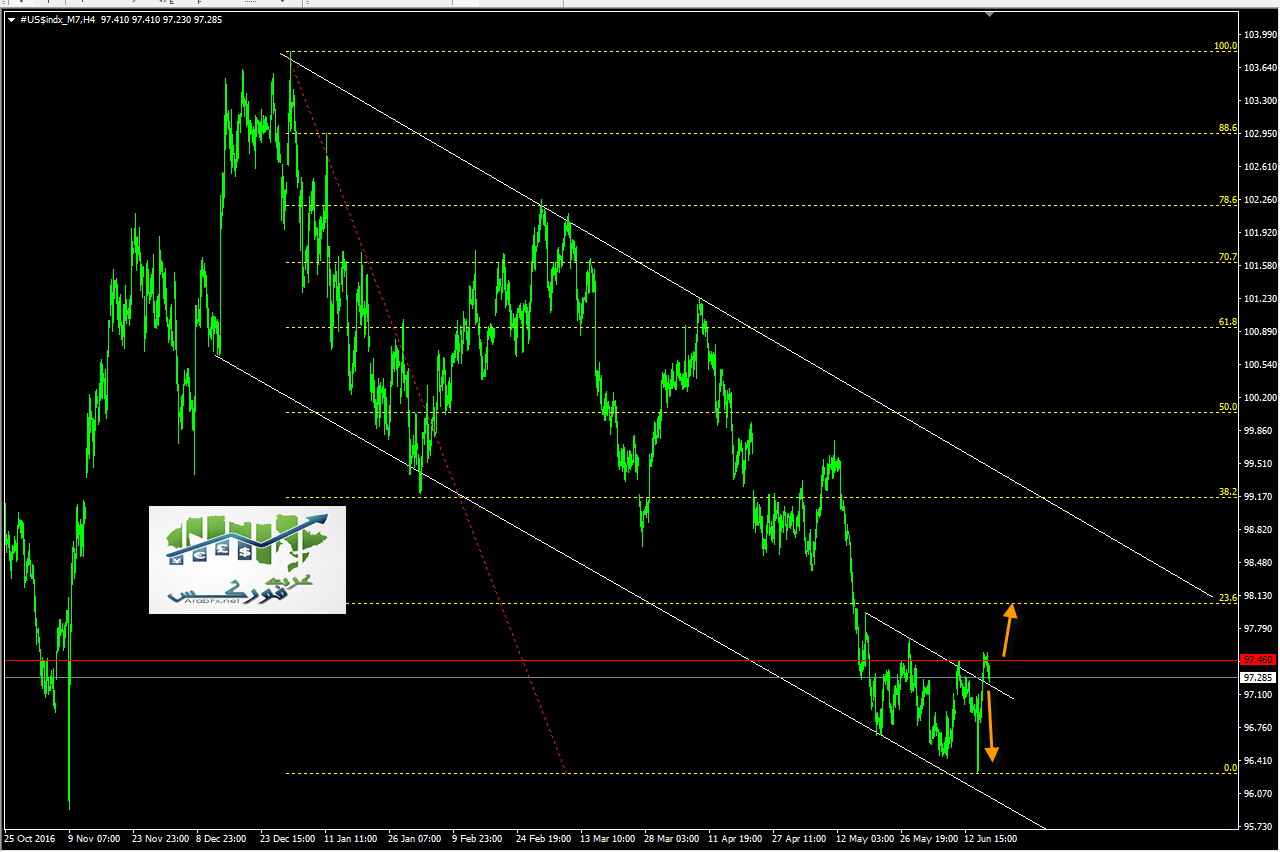
Task: Click the 23 Dec 15:00 time label
Action: [x=289, y=840]
